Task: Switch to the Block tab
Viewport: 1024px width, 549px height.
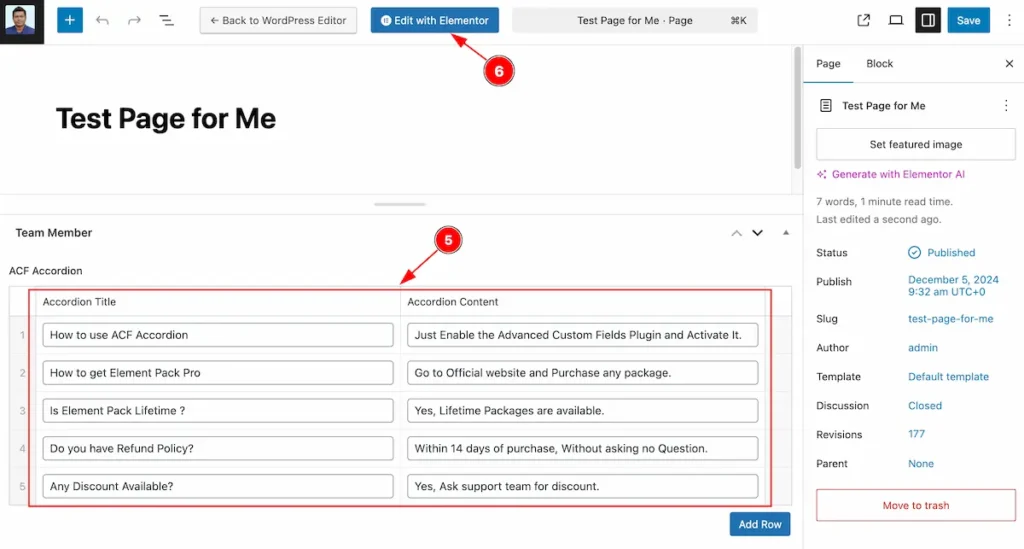Action: pyautogui.click(x=879, y=63)
